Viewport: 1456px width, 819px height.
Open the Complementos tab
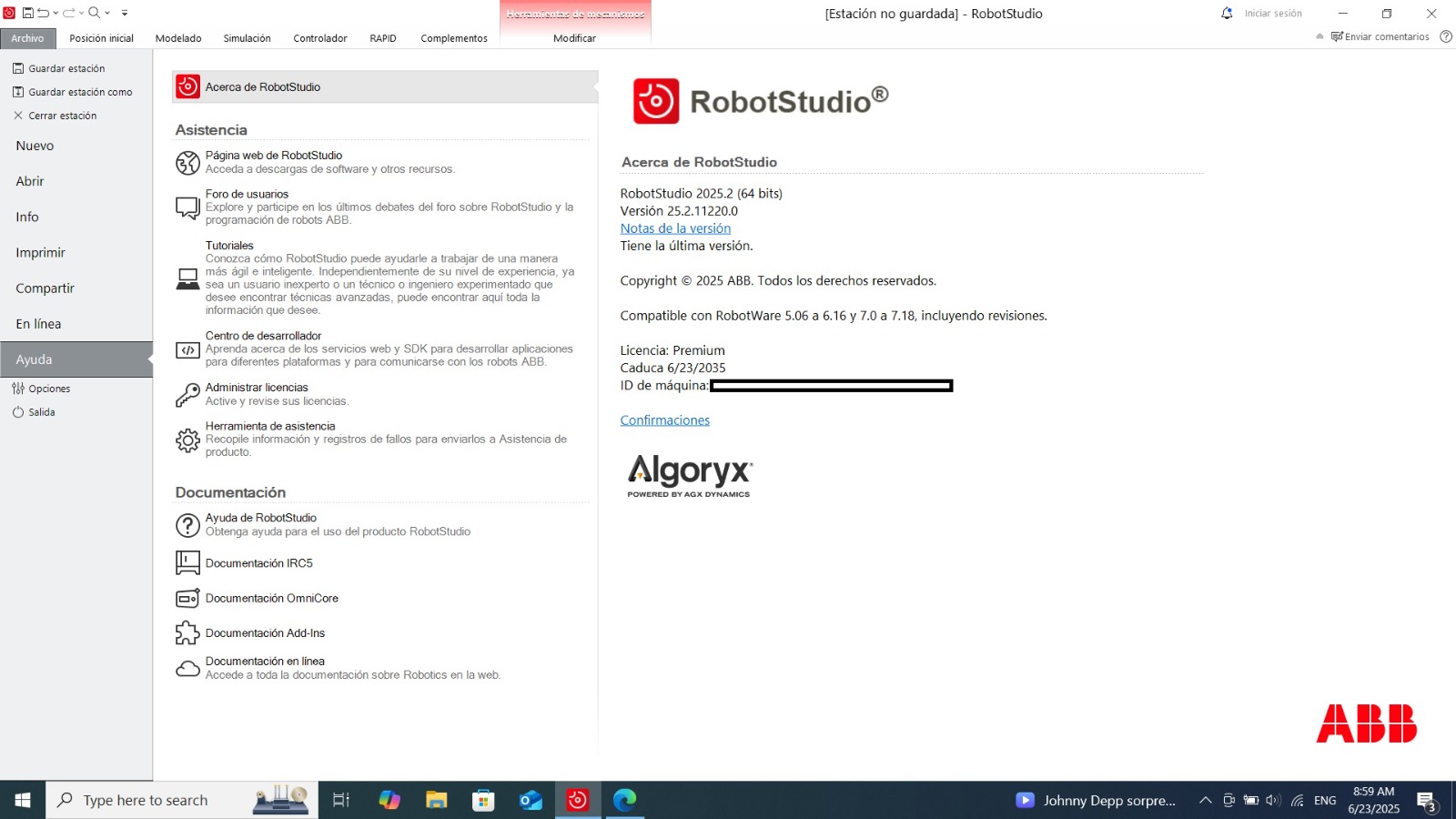[454, 38]
